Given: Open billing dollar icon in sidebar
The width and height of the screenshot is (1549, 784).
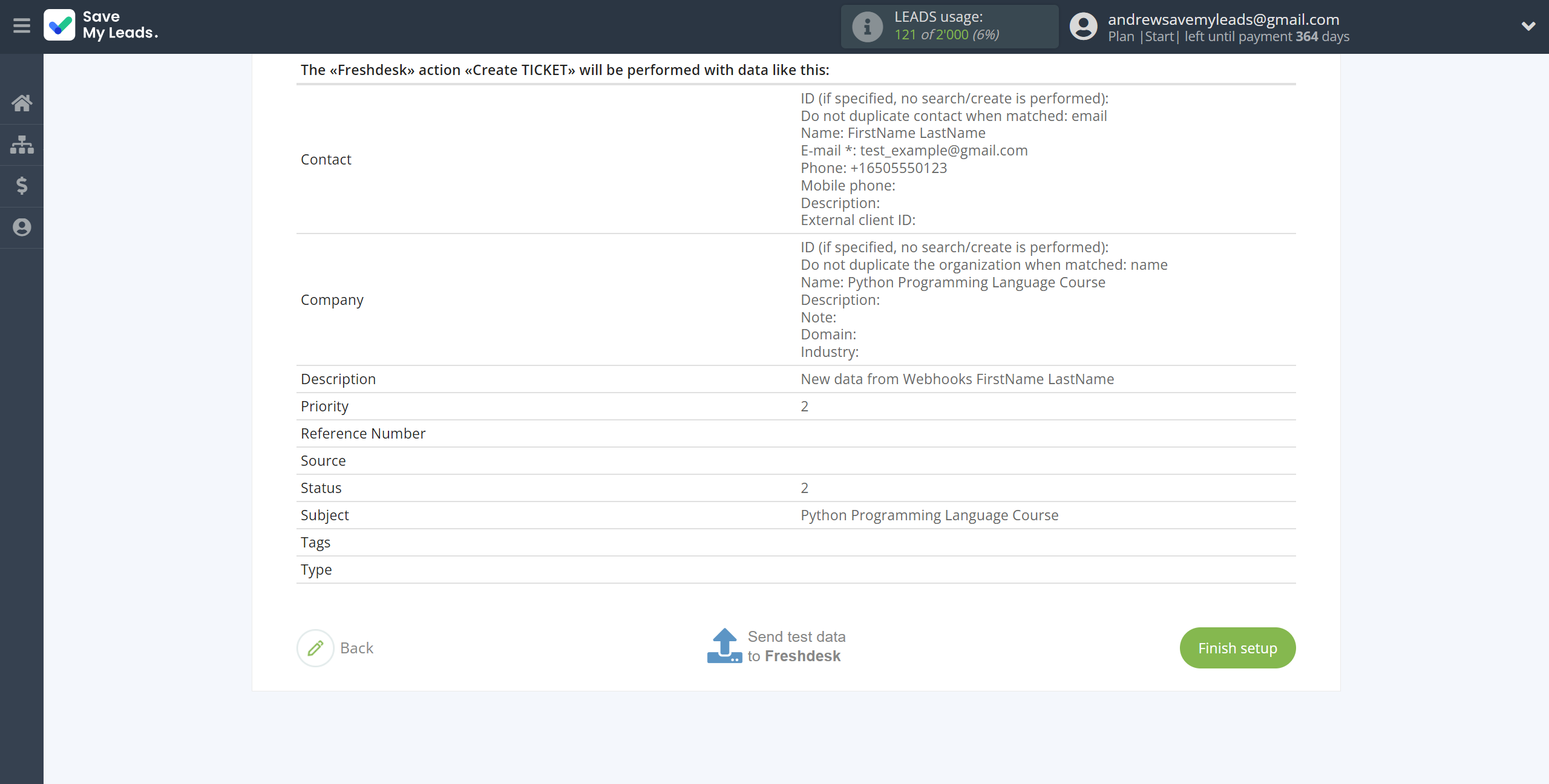Looking at the screenshot, I should pos(22,186).
